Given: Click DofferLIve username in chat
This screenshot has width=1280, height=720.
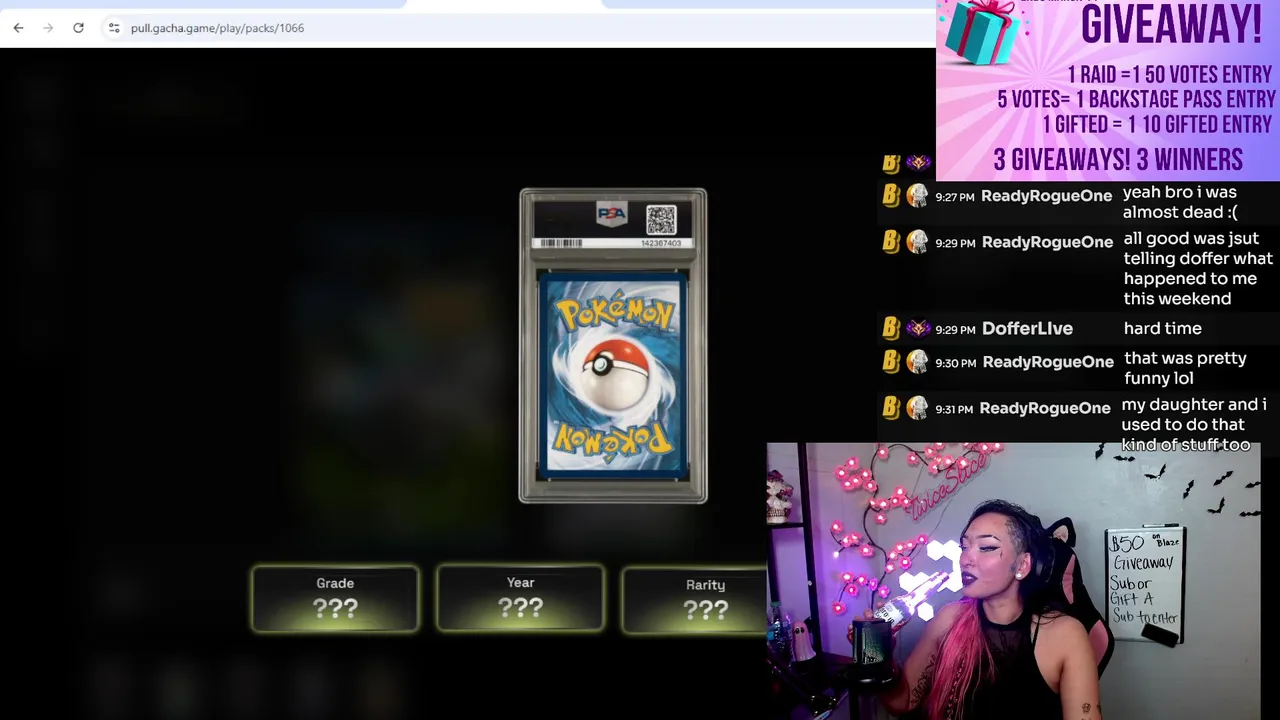Looking at the screenshot, I should (x=1027, y=328).
